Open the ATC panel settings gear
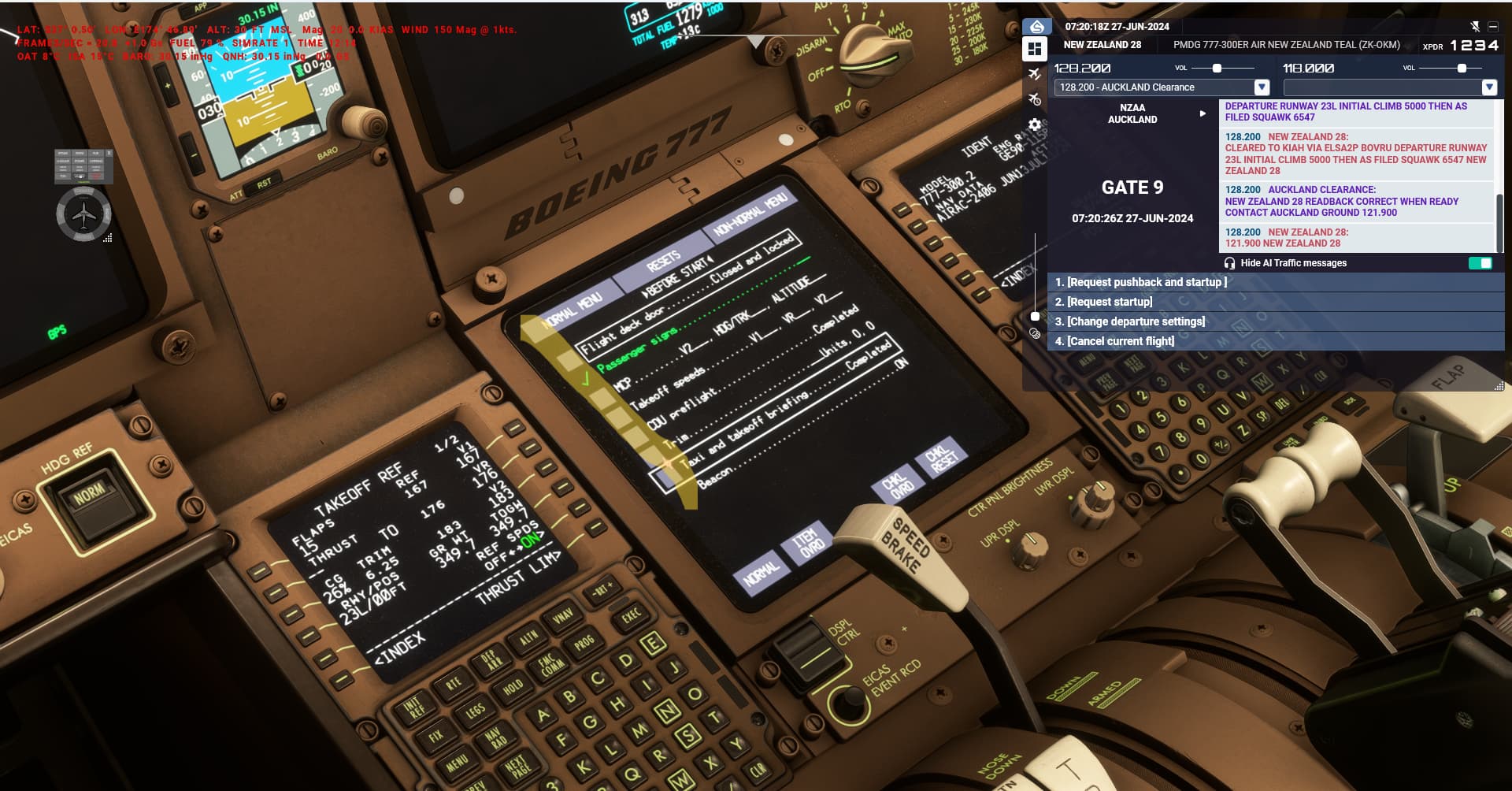The height and width of the screenshot is (791, 1512). point(1035,124)
